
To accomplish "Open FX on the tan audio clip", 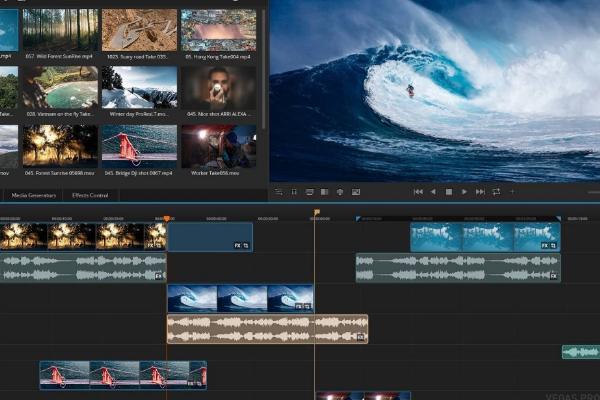I will (360, 337).
